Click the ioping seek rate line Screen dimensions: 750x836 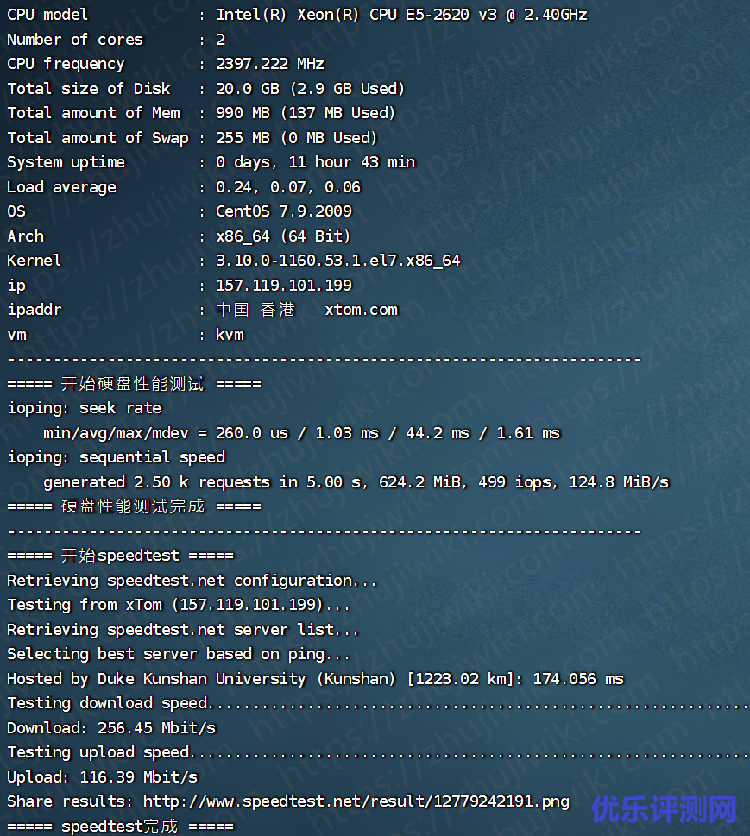pyautogui.click(x=84, y=408)
